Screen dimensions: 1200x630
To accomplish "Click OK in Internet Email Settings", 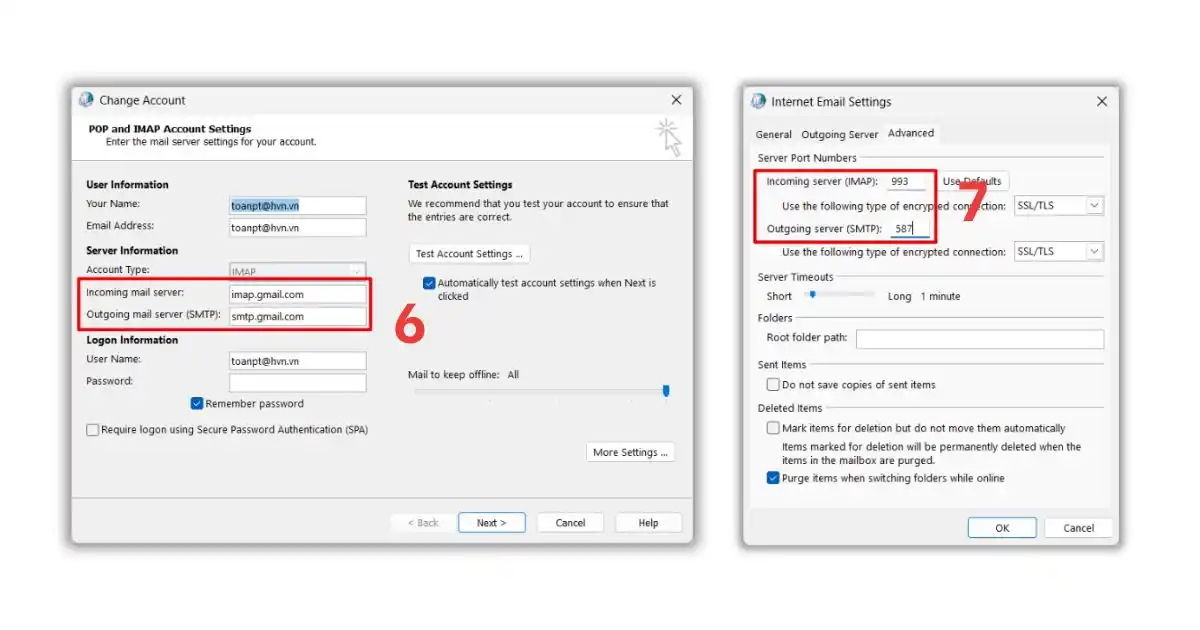I will tap(1002, 528).
